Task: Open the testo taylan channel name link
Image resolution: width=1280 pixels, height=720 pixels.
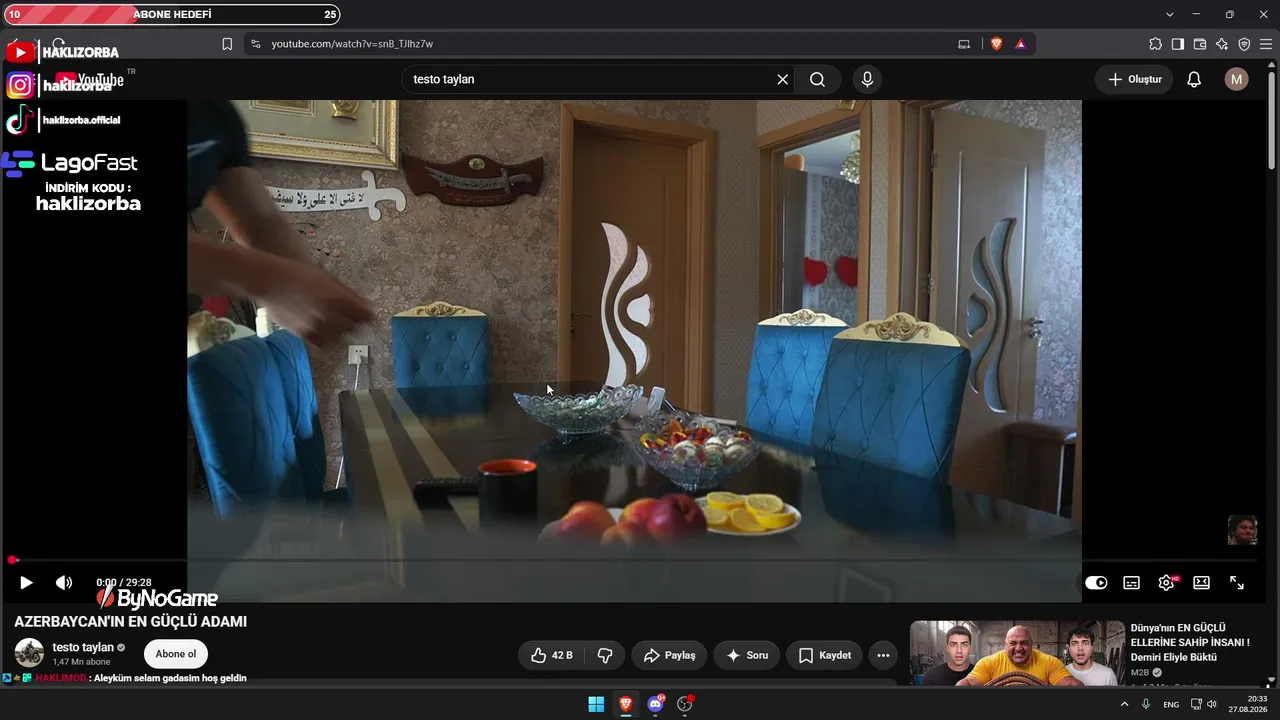Action: point(83,647)
